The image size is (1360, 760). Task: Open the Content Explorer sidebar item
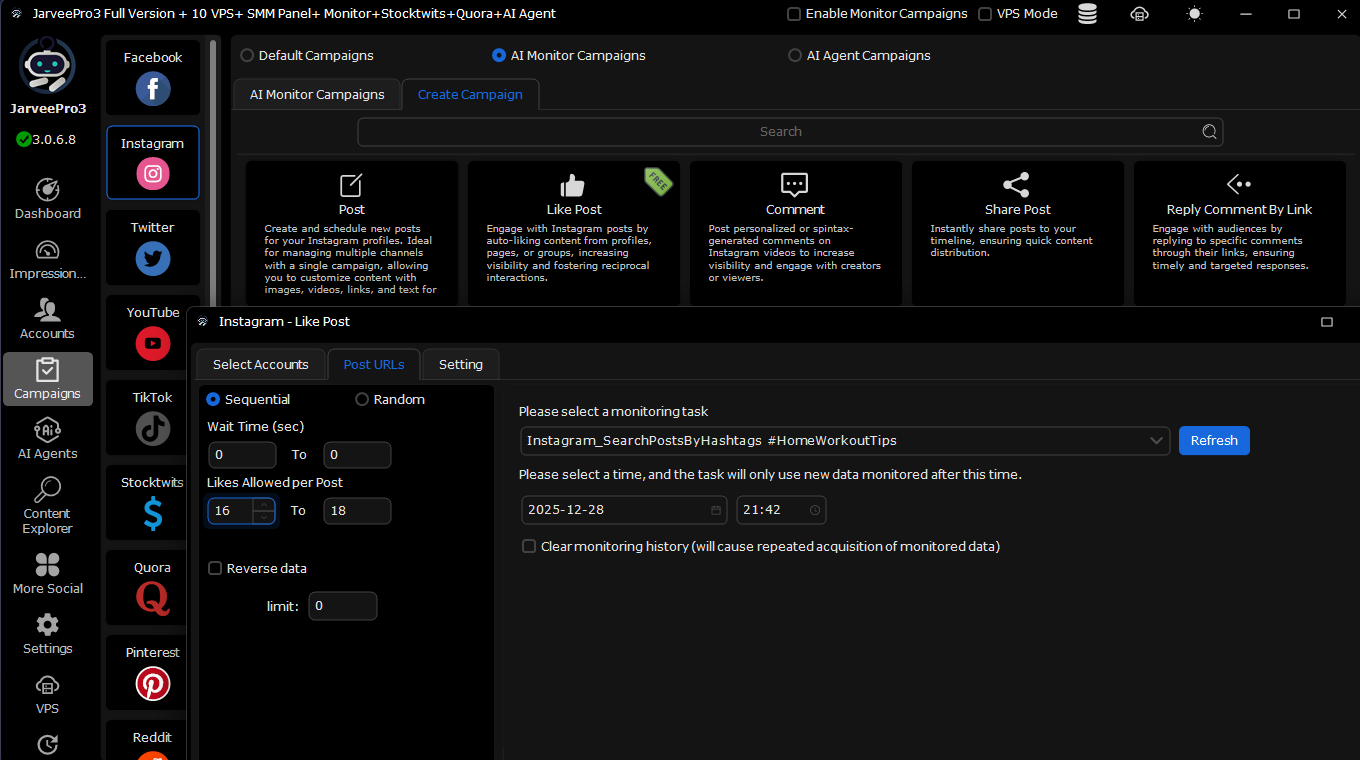click(x=47, y=505)
